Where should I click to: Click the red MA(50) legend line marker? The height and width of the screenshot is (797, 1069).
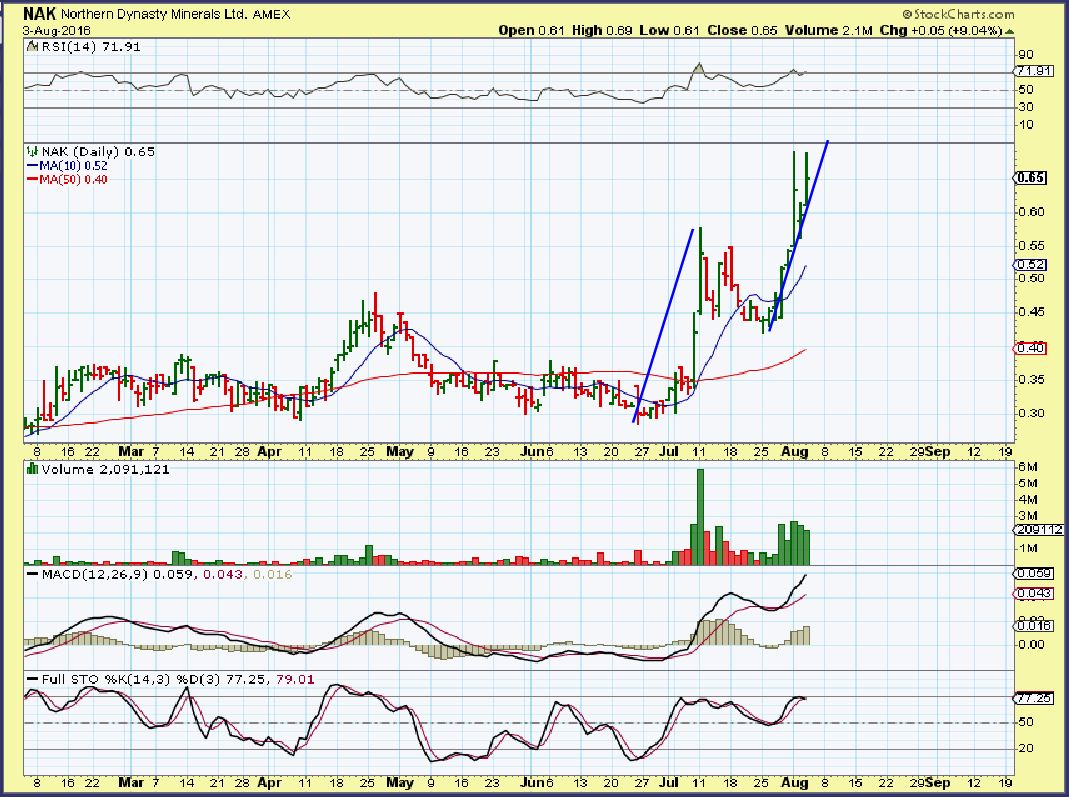click(x=32, y=179)
